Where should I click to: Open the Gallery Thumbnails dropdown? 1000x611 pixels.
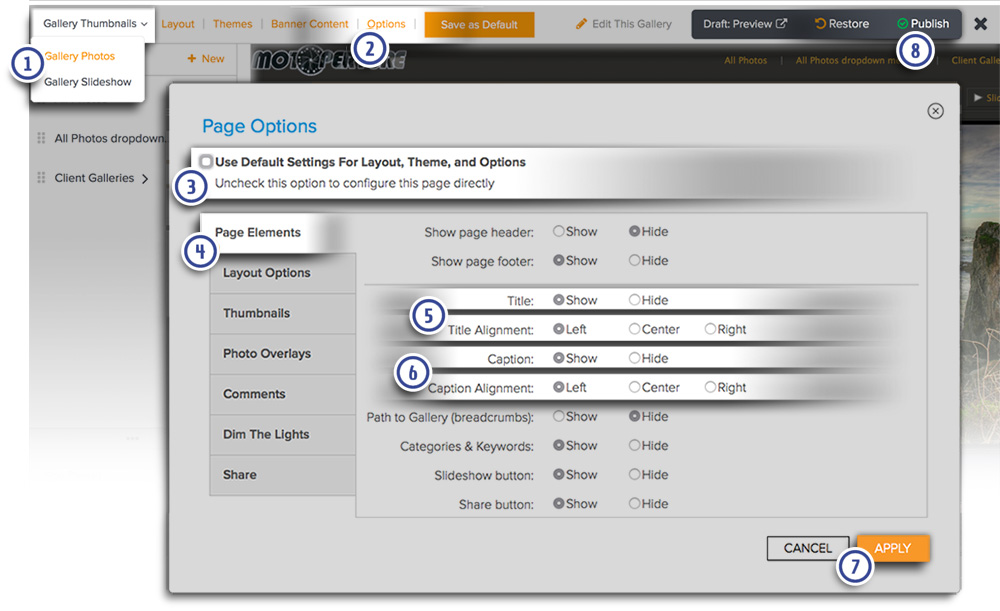point(95,24)
